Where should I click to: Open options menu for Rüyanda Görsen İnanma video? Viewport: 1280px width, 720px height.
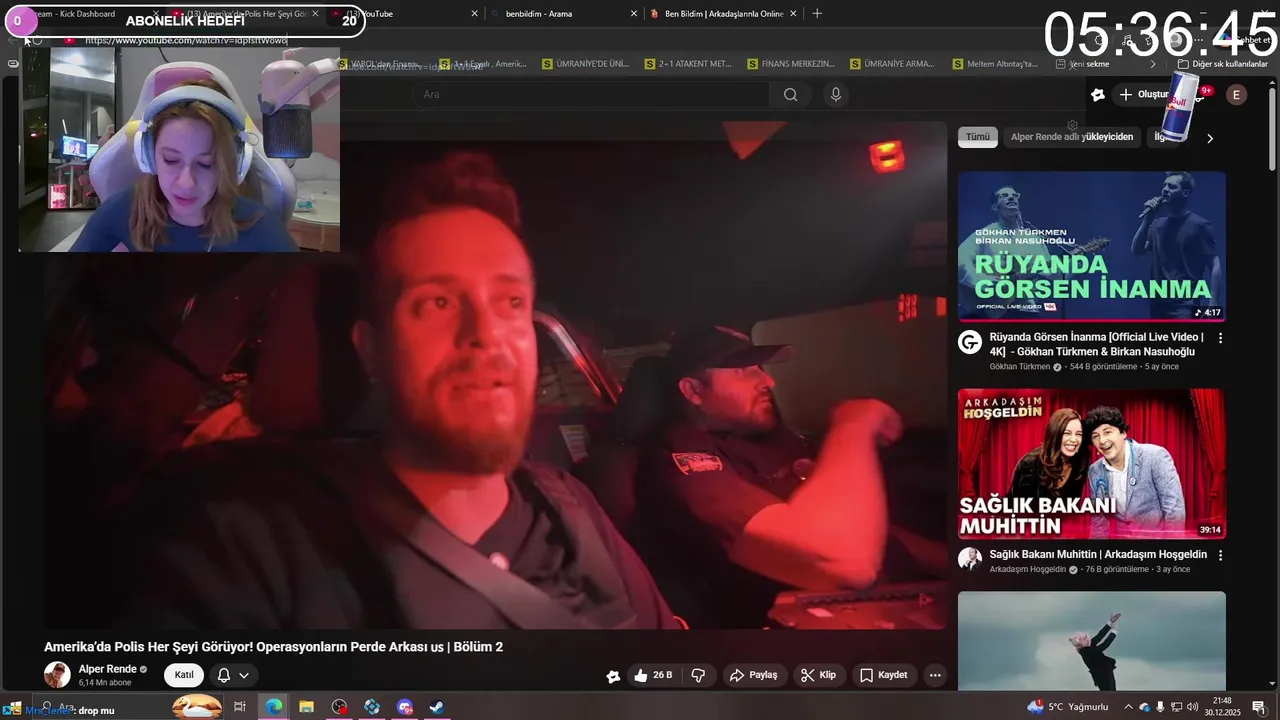tap(1220, 338)
